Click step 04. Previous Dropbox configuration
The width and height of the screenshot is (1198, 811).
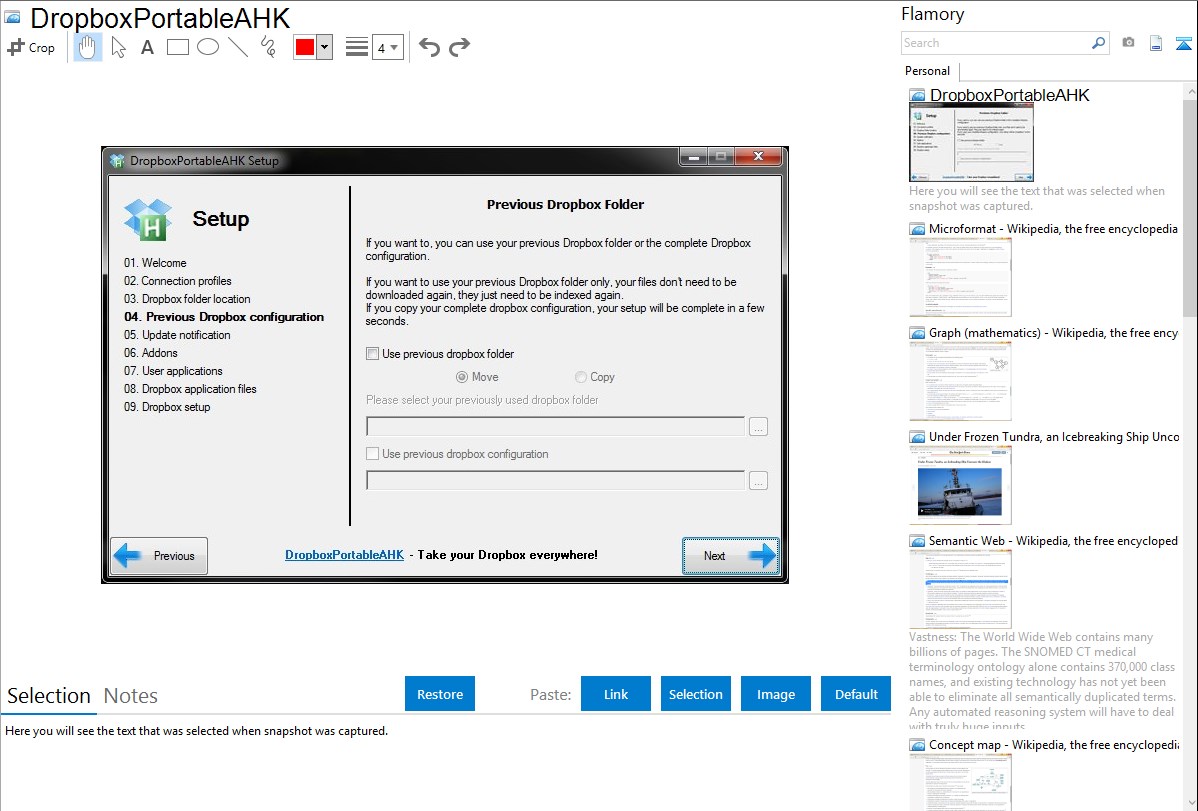224,317
